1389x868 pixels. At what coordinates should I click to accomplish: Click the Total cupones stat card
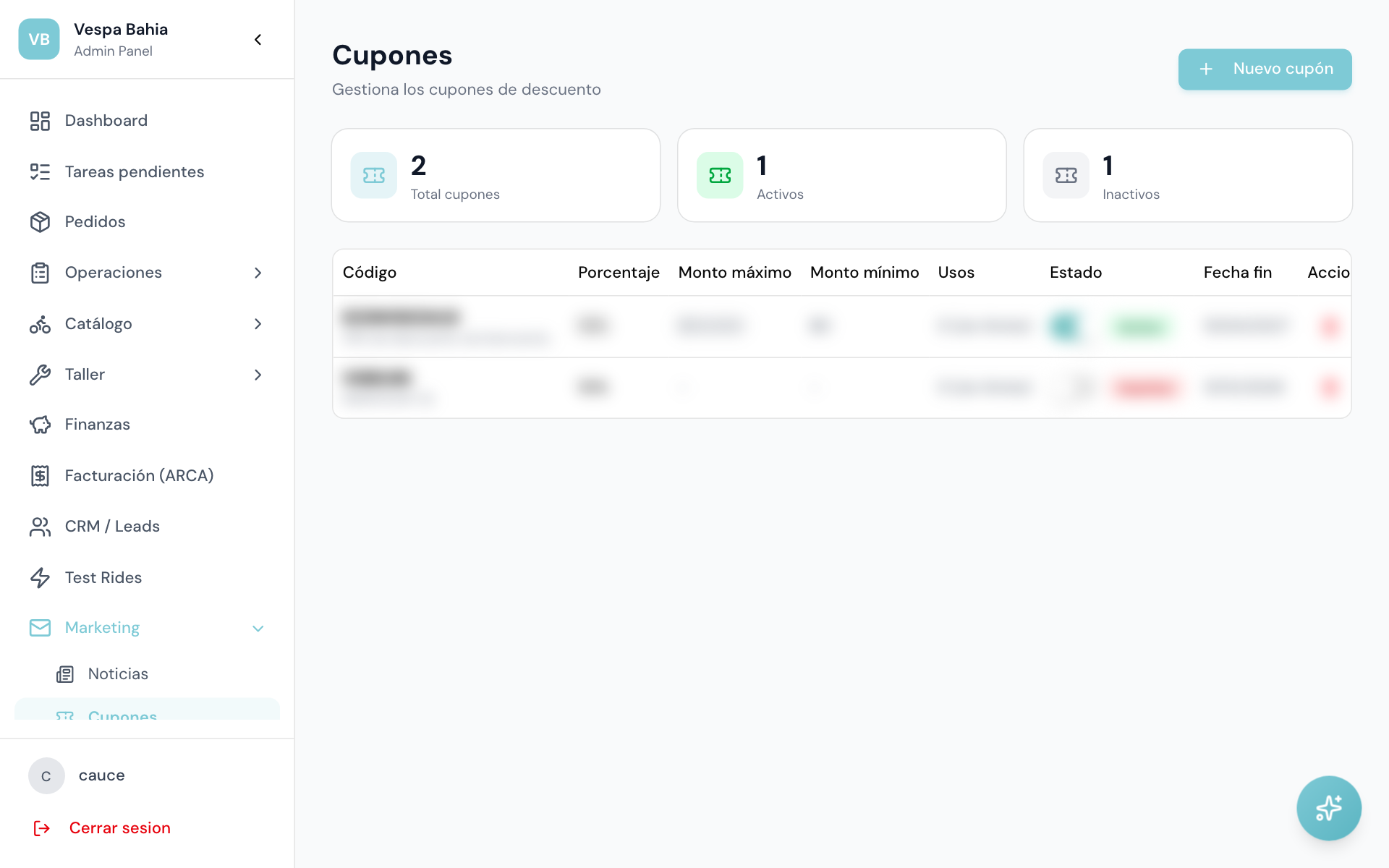496,175
